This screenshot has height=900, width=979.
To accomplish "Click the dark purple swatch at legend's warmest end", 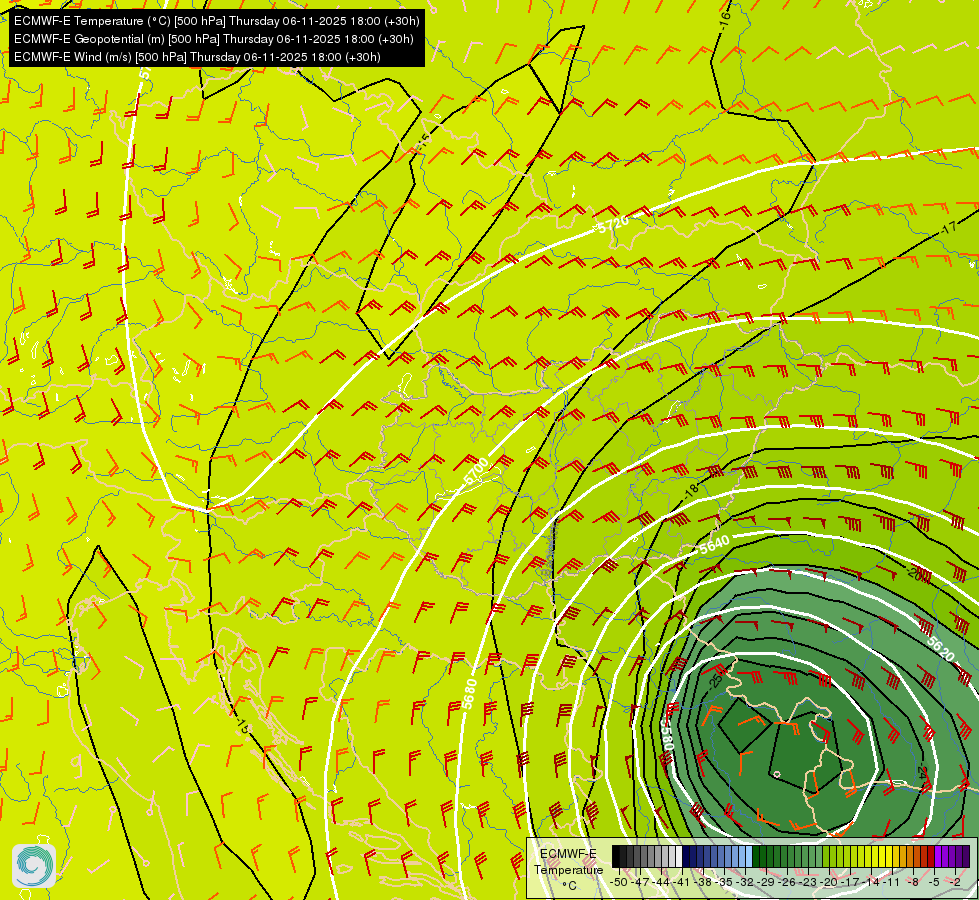I will (x=966, y=856).
